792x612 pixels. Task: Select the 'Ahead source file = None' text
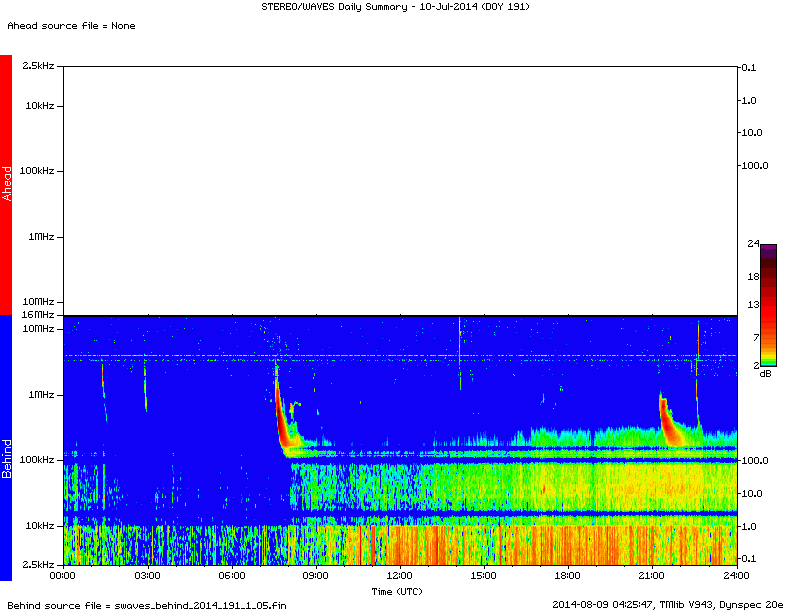point(71,26)
